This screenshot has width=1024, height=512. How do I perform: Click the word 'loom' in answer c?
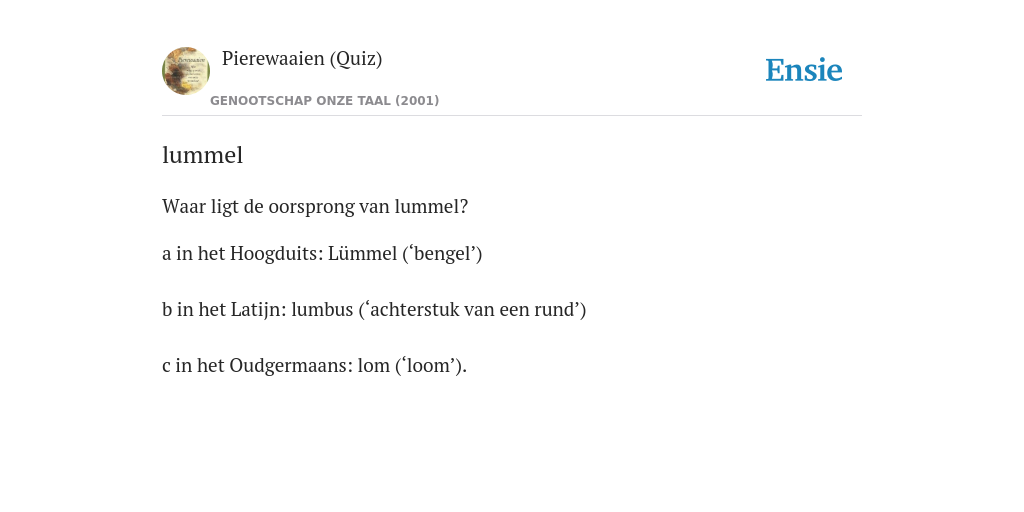[426, 366]
